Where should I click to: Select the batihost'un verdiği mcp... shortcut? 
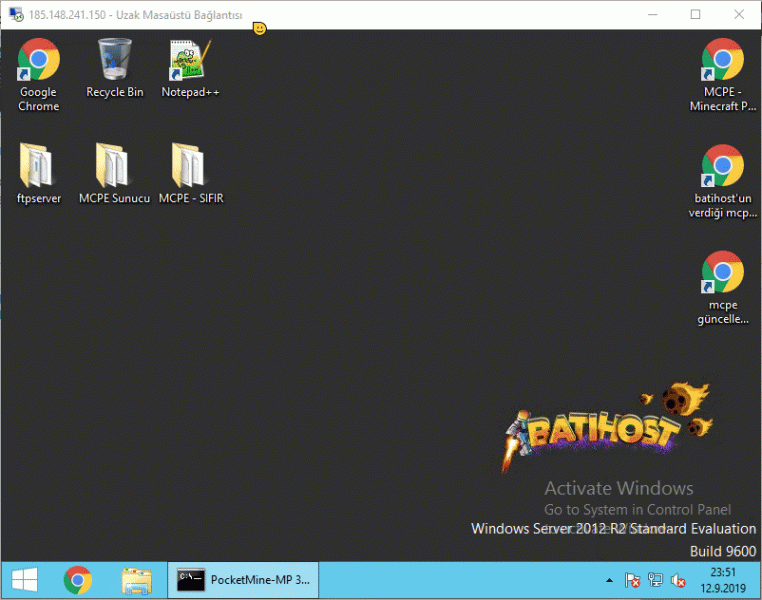pyautogui.click(x=723, y=181)
